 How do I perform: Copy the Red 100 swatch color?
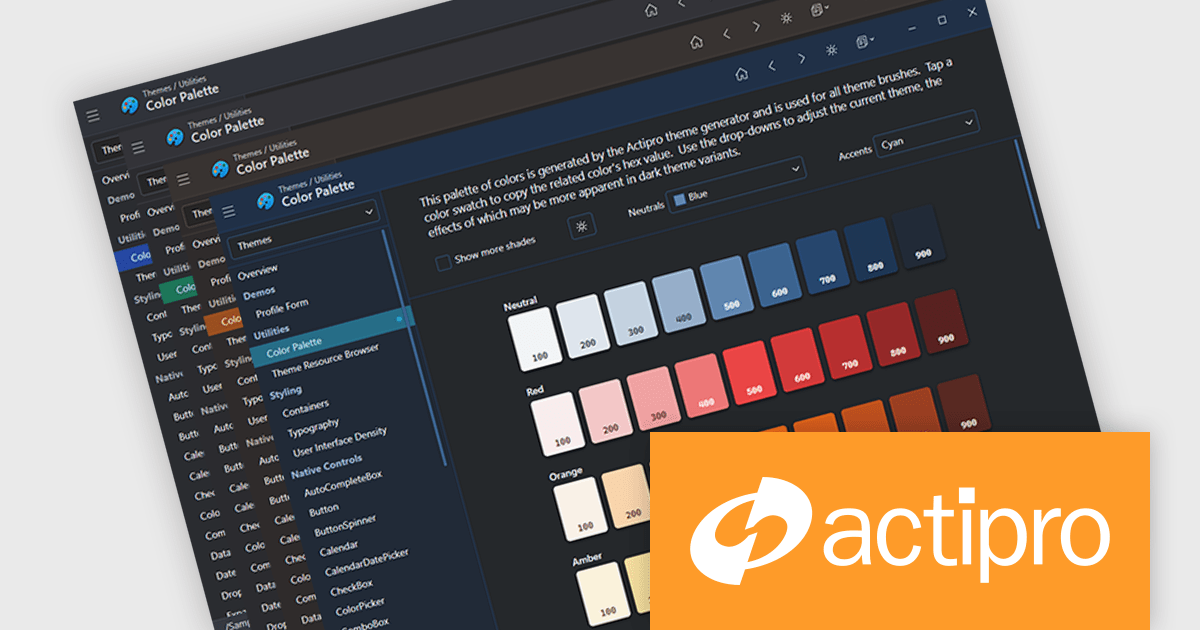click(556, 424)
